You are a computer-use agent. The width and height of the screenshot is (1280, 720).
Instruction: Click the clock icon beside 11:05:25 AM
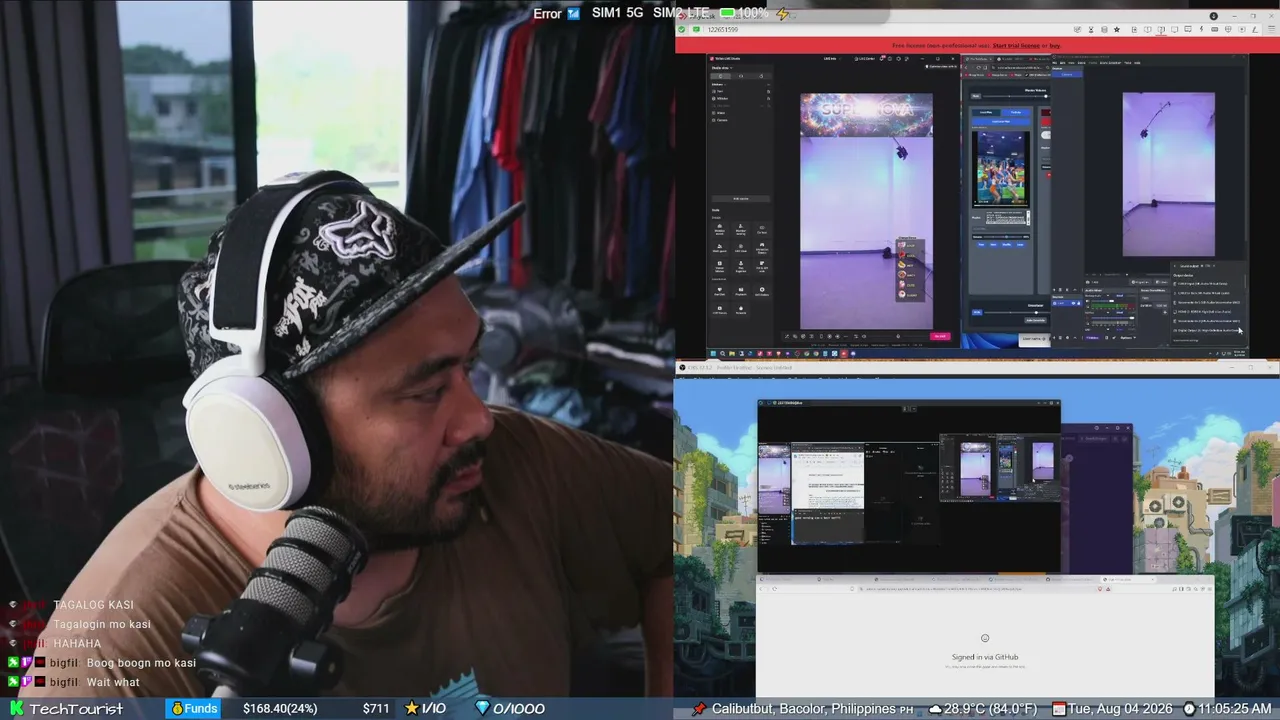click(x=1189, y=709)
